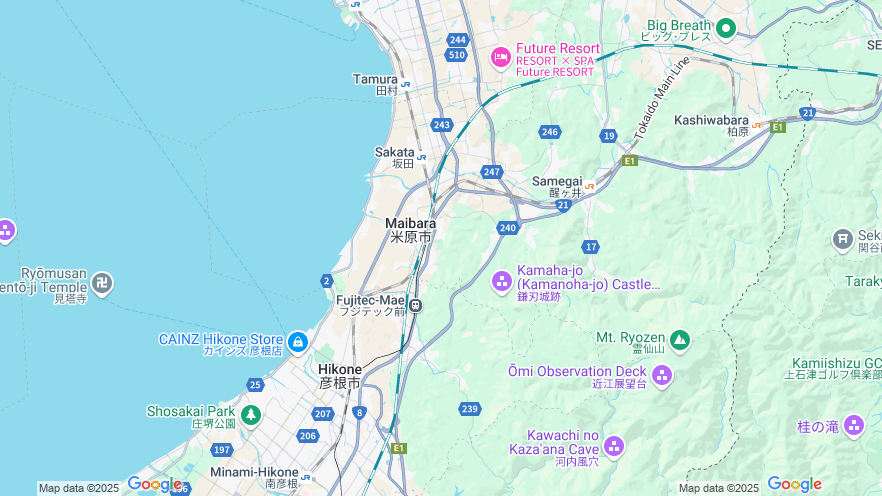Open the Minami-Hikone station marker
This screenshot has width=882, height=496.
coord(305,477)
